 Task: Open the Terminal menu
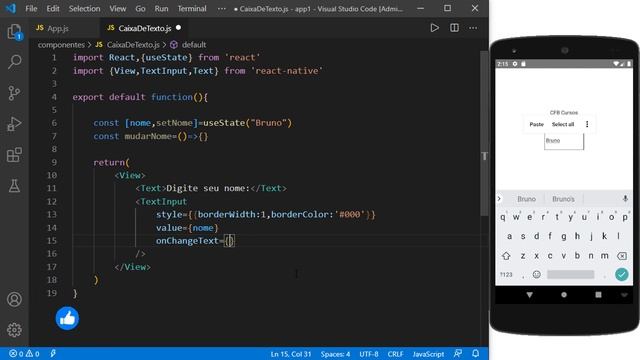coord(192,9)
